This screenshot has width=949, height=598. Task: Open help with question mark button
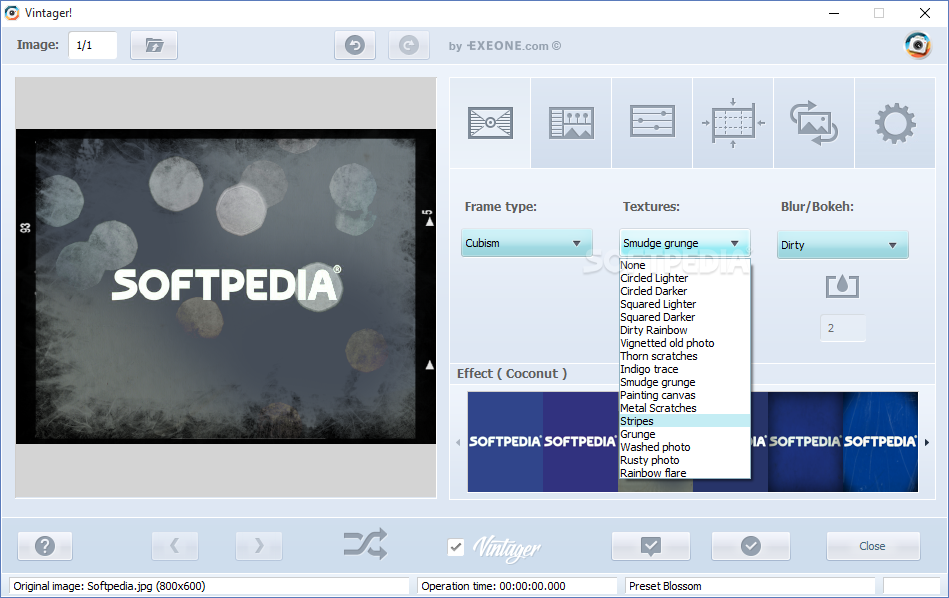point(45,546)
